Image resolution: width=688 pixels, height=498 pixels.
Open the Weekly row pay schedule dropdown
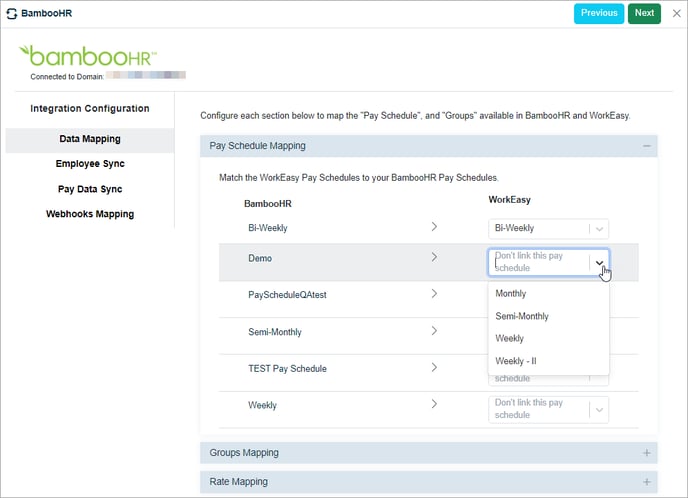548,409
